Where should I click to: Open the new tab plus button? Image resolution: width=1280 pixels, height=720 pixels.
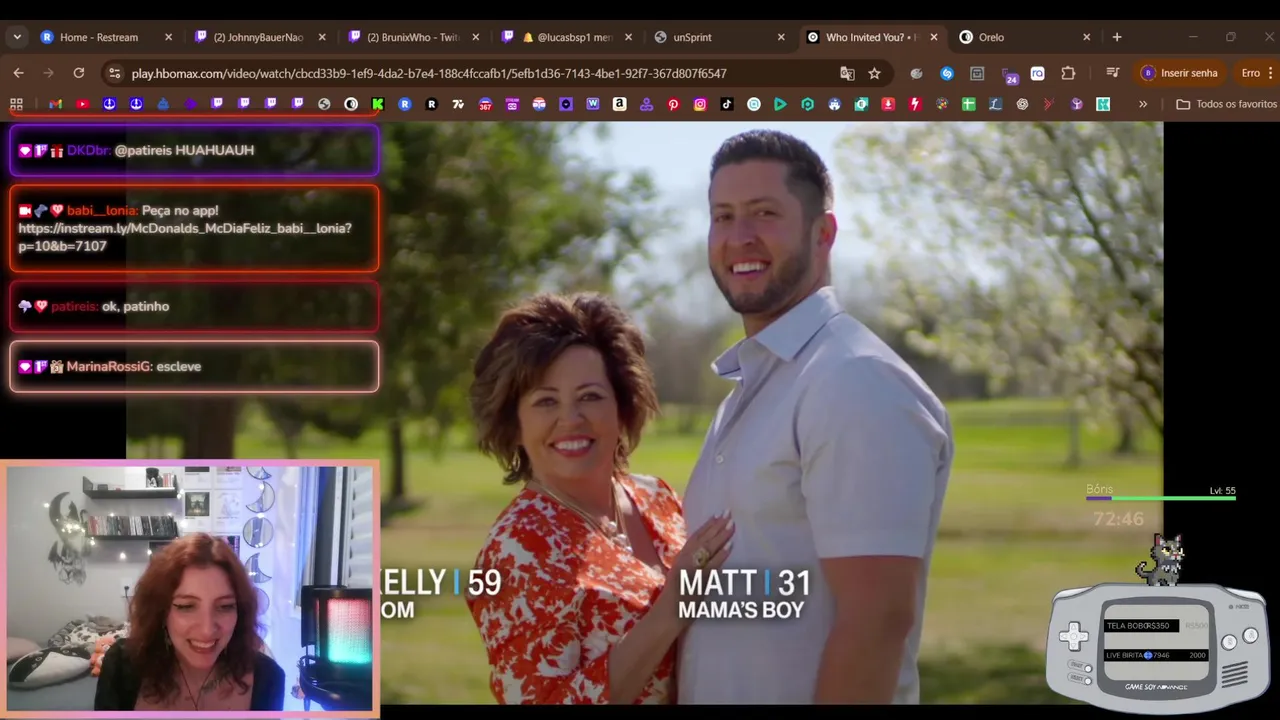(x=1117, y=37)
